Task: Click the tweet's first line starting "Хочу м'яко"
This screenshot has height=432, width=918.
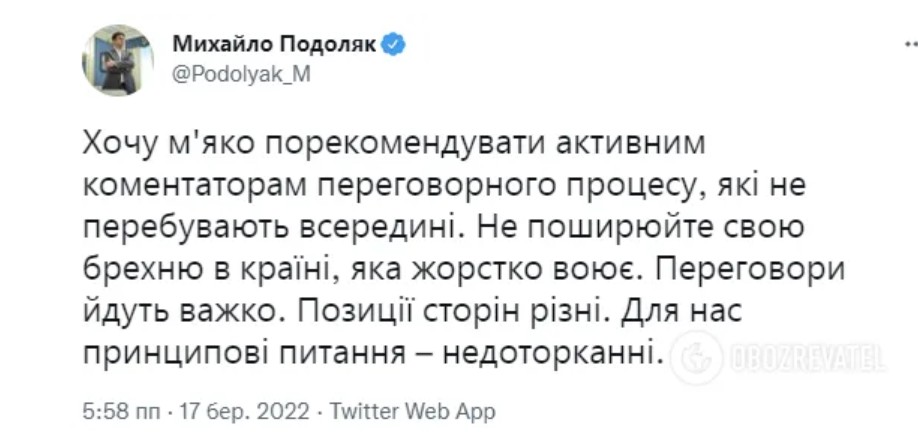Action: (396, 141)
